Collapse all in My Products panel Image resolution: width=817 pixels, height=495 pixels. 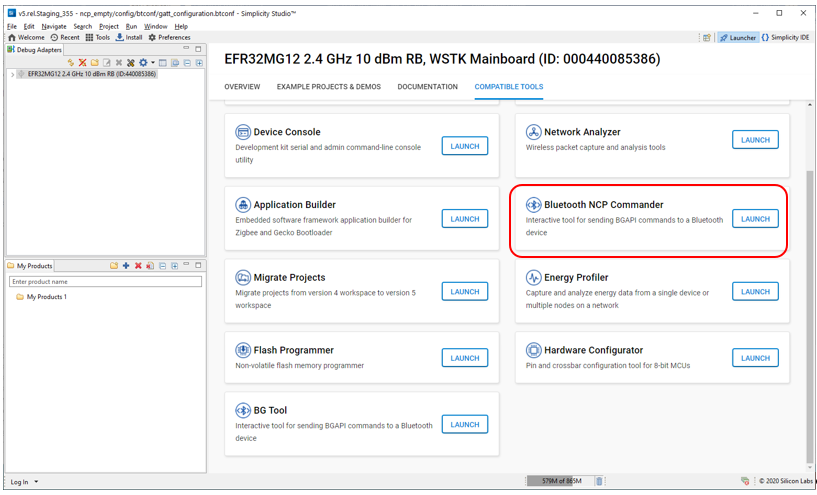[163, 266]
